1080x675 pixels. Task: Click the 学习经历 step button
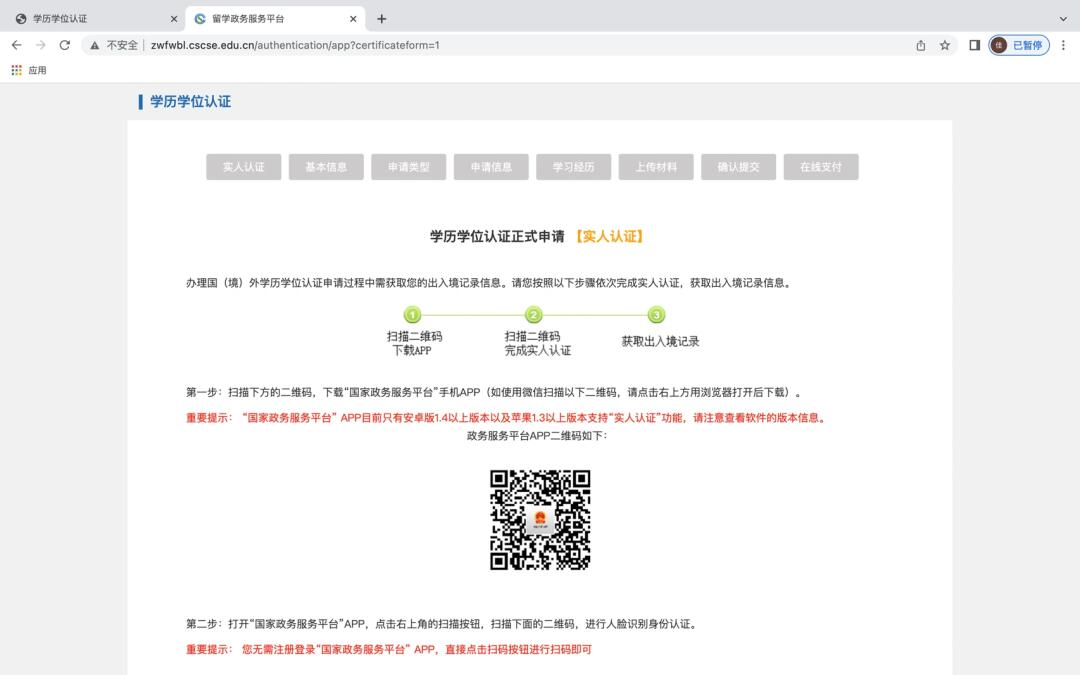click(574, 167)
